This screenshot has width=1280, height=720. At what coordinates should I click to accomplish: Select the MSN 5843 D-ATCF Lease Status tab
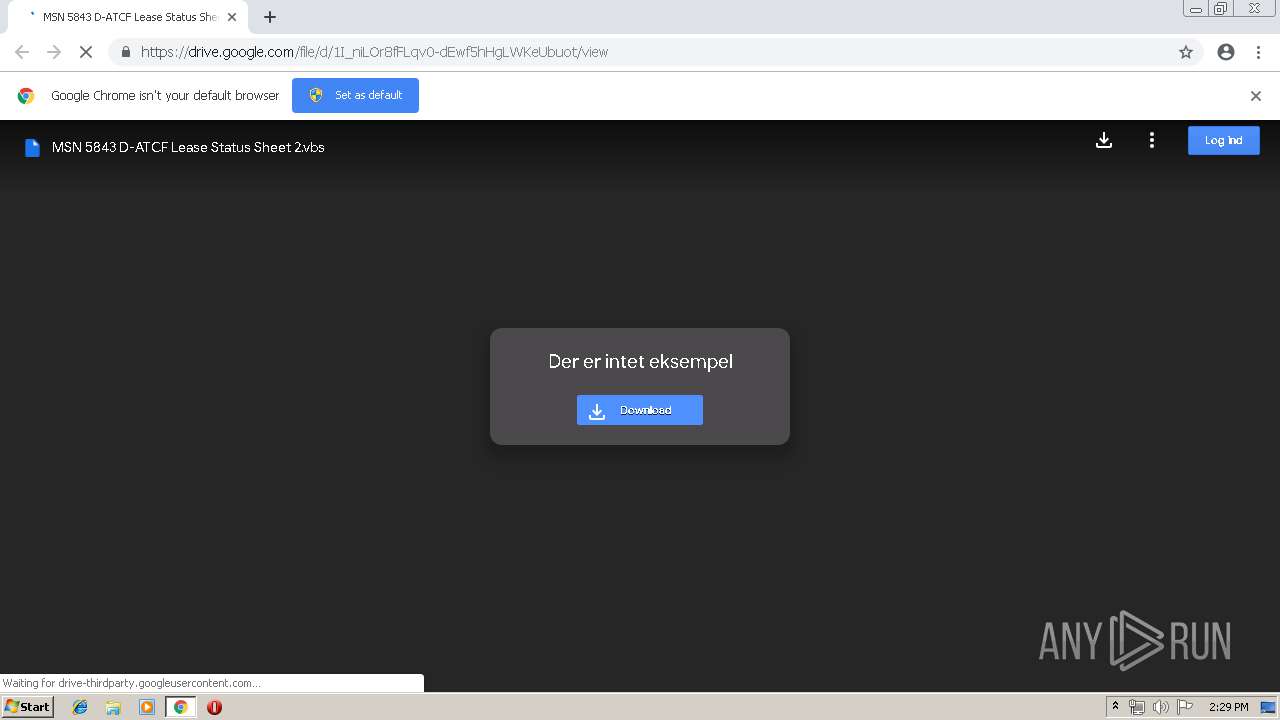tap(127, 17)
